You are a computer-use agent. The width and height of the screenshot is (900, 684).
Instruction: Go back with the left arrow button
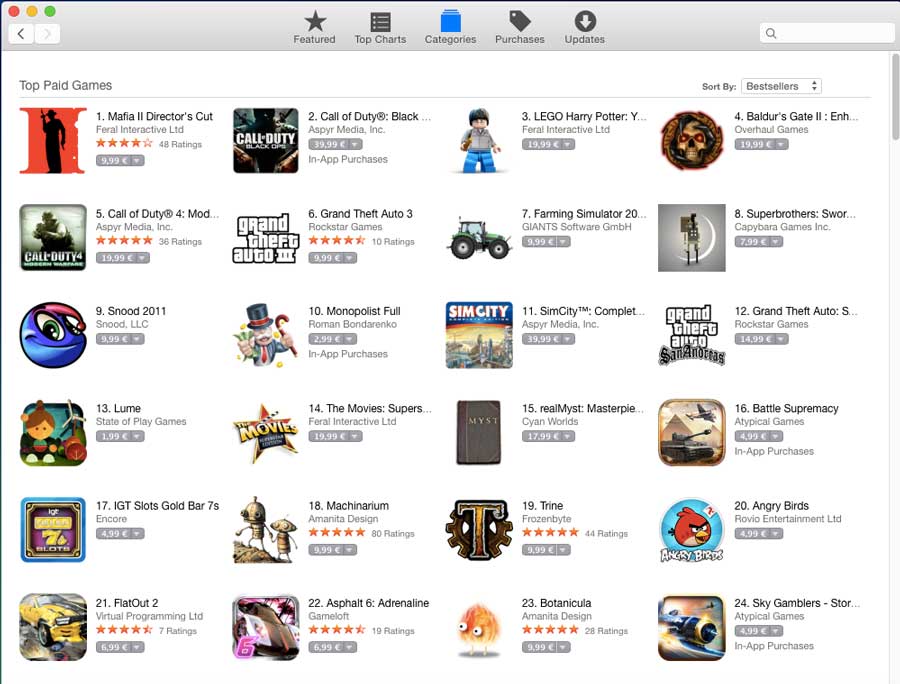(21, 34)
